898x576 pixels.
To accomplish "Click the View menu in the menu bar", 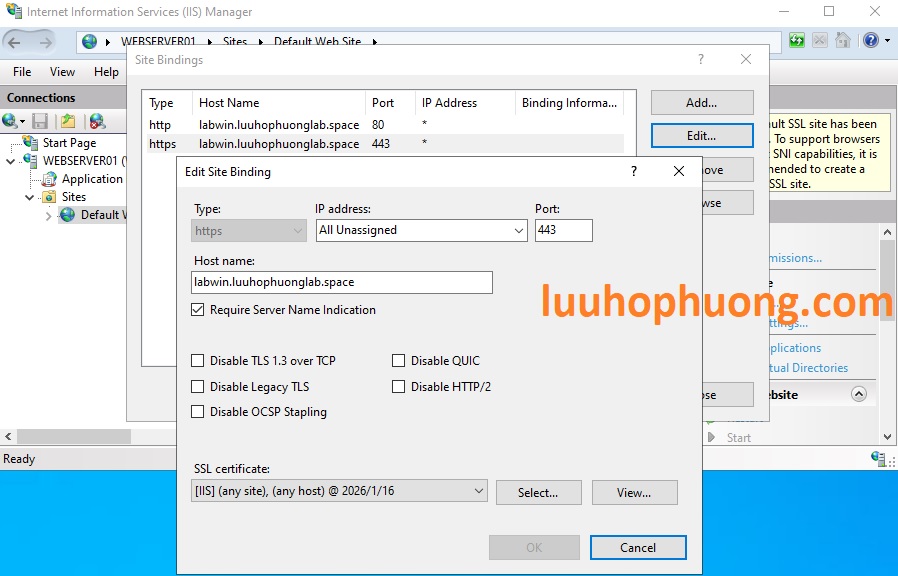I will click(x=62, y=71).
